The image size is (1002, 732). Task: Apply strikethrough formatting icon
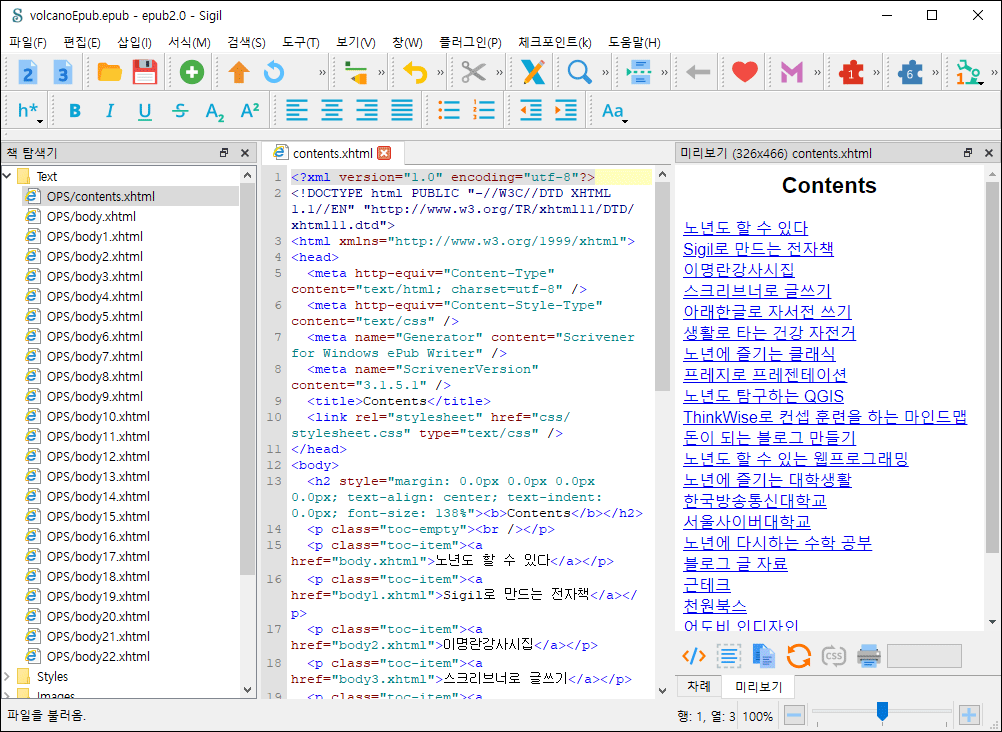click(180, 111)
